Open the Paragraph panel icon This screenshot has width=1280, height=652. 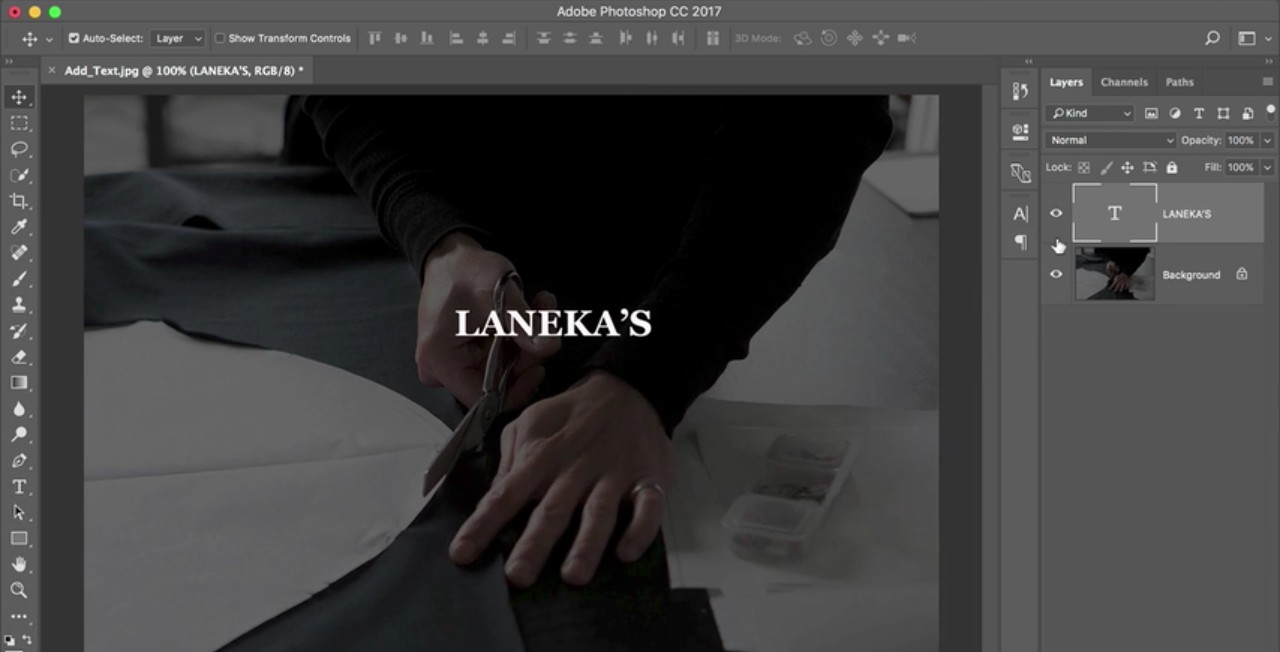(x=1020, y=241)
